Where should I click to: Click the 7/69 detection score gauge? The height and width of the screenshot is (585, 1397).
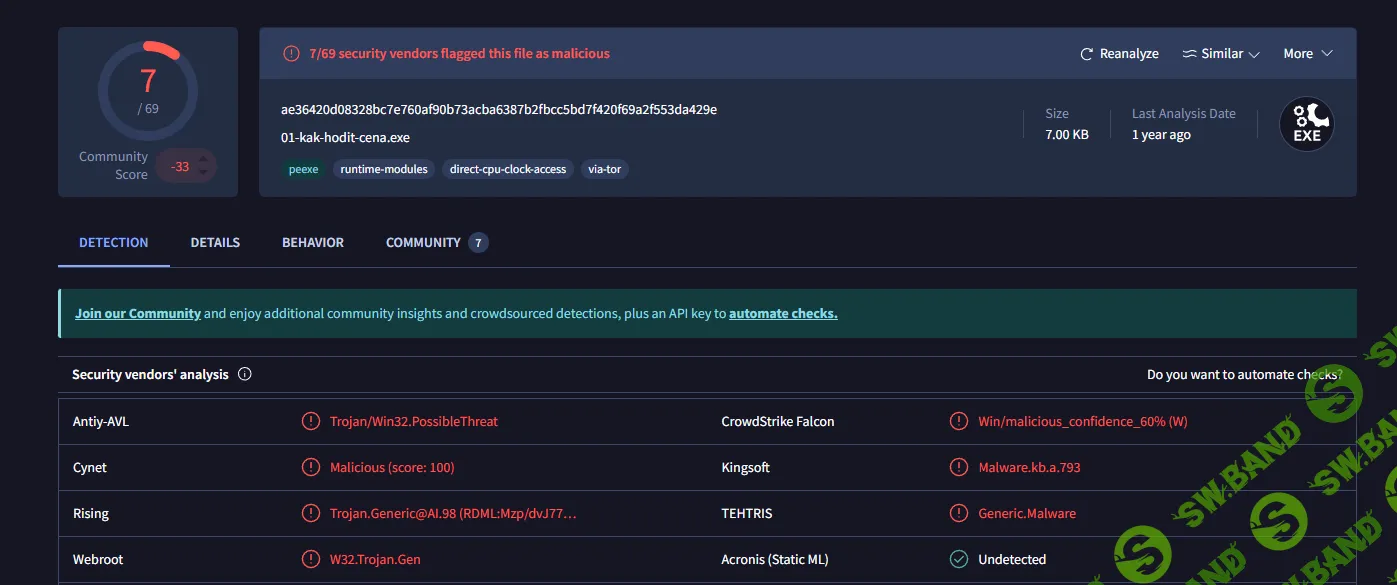coord(148,91)
